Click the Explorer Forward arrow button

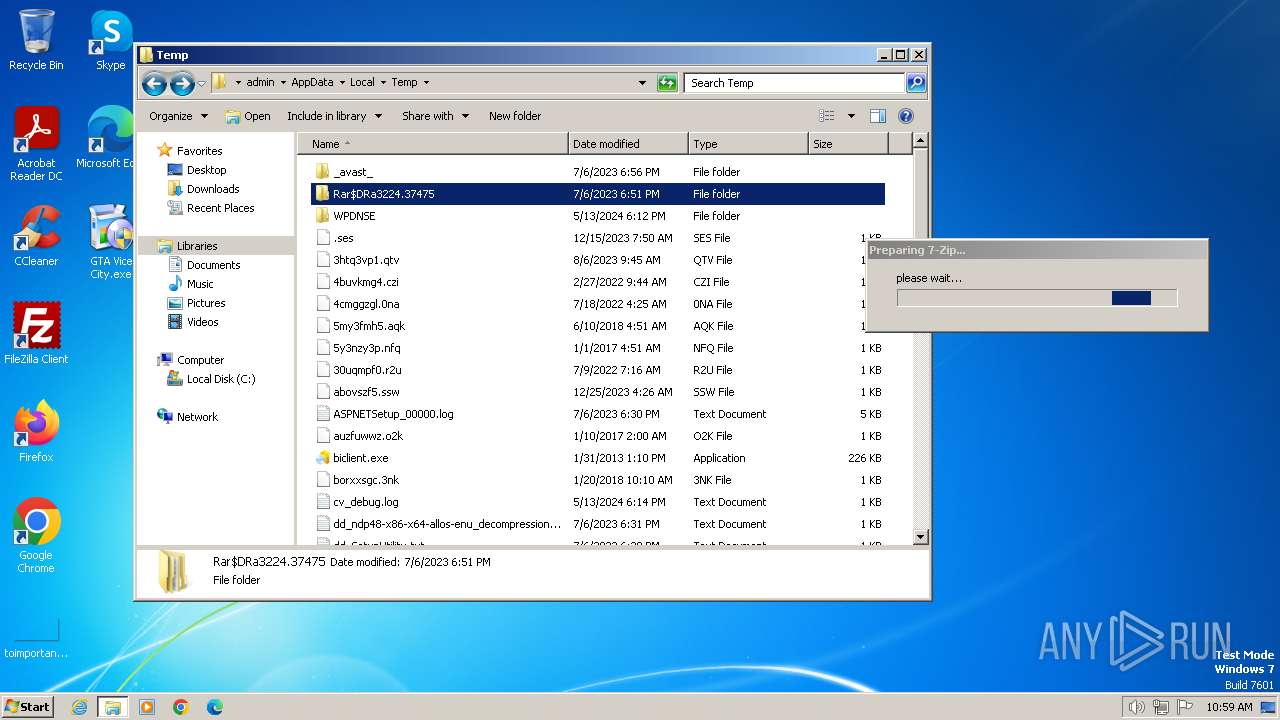pos(182,83)
